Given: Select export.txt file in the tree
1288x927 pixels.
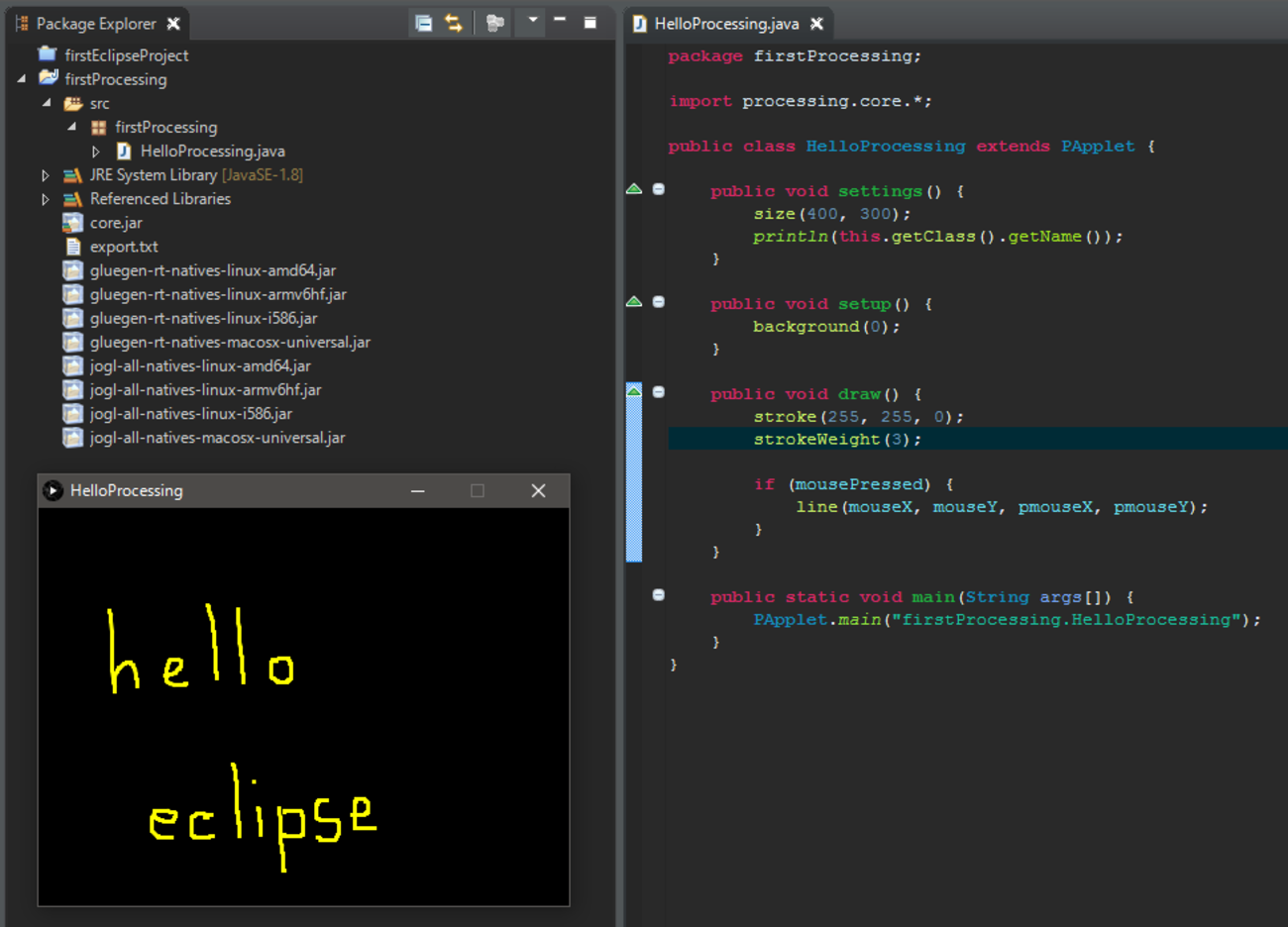Looking at the screenshot, I should point(123,247).
